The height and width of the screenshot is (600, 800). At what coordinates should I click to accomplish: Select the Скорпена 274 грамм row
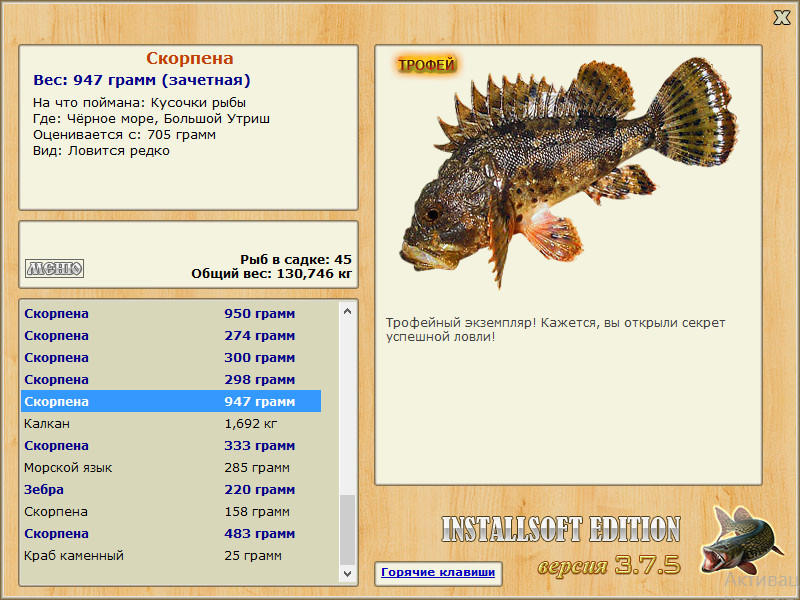[x=171, y=335]
